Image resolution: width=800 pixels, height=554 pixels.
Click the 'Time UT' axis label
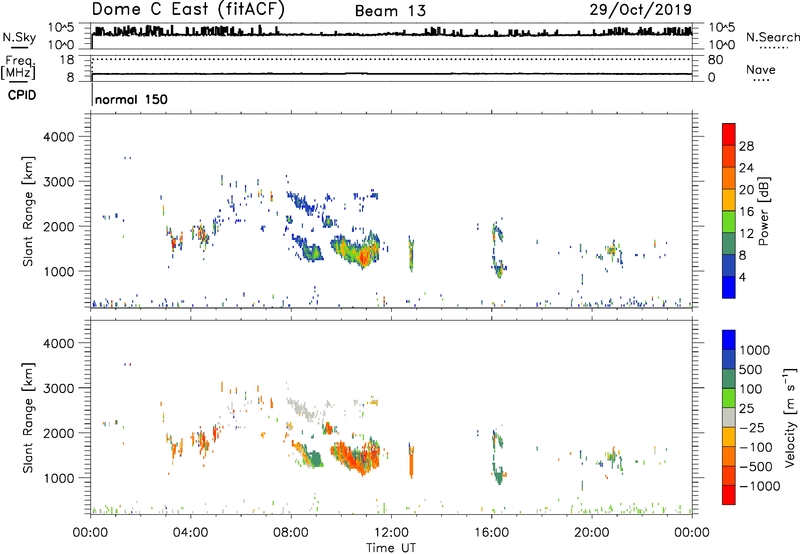[391, 547]
